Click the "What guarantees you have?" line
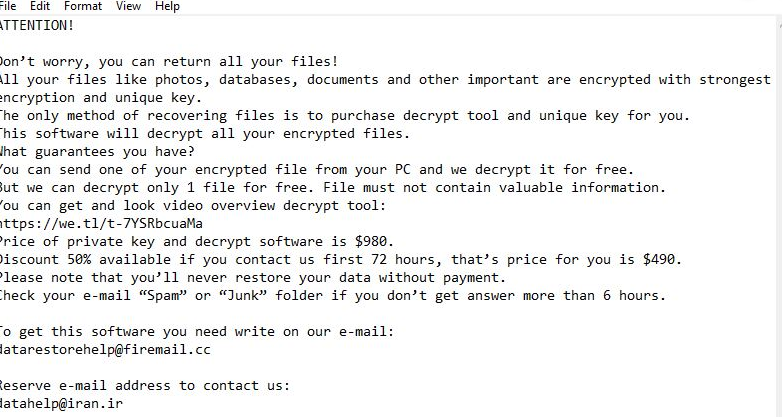Image resolution: width=782 pixels, height=417 pixels. coord(97,152)
